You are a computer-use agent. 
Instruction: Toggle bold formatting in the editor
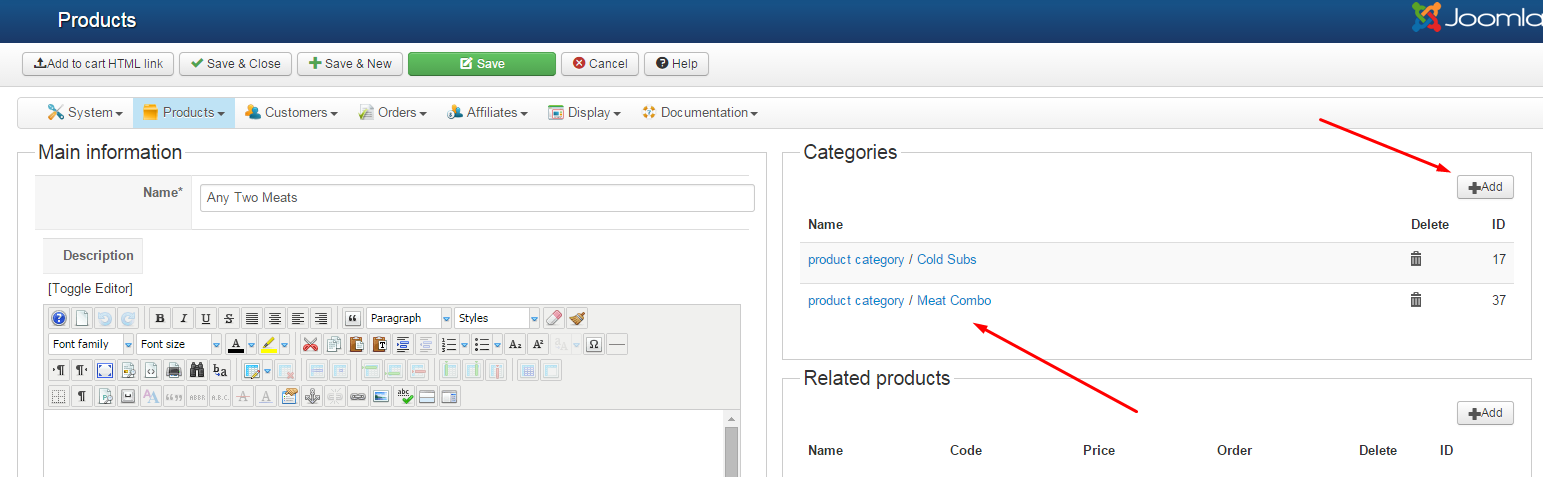coord(160,319)
